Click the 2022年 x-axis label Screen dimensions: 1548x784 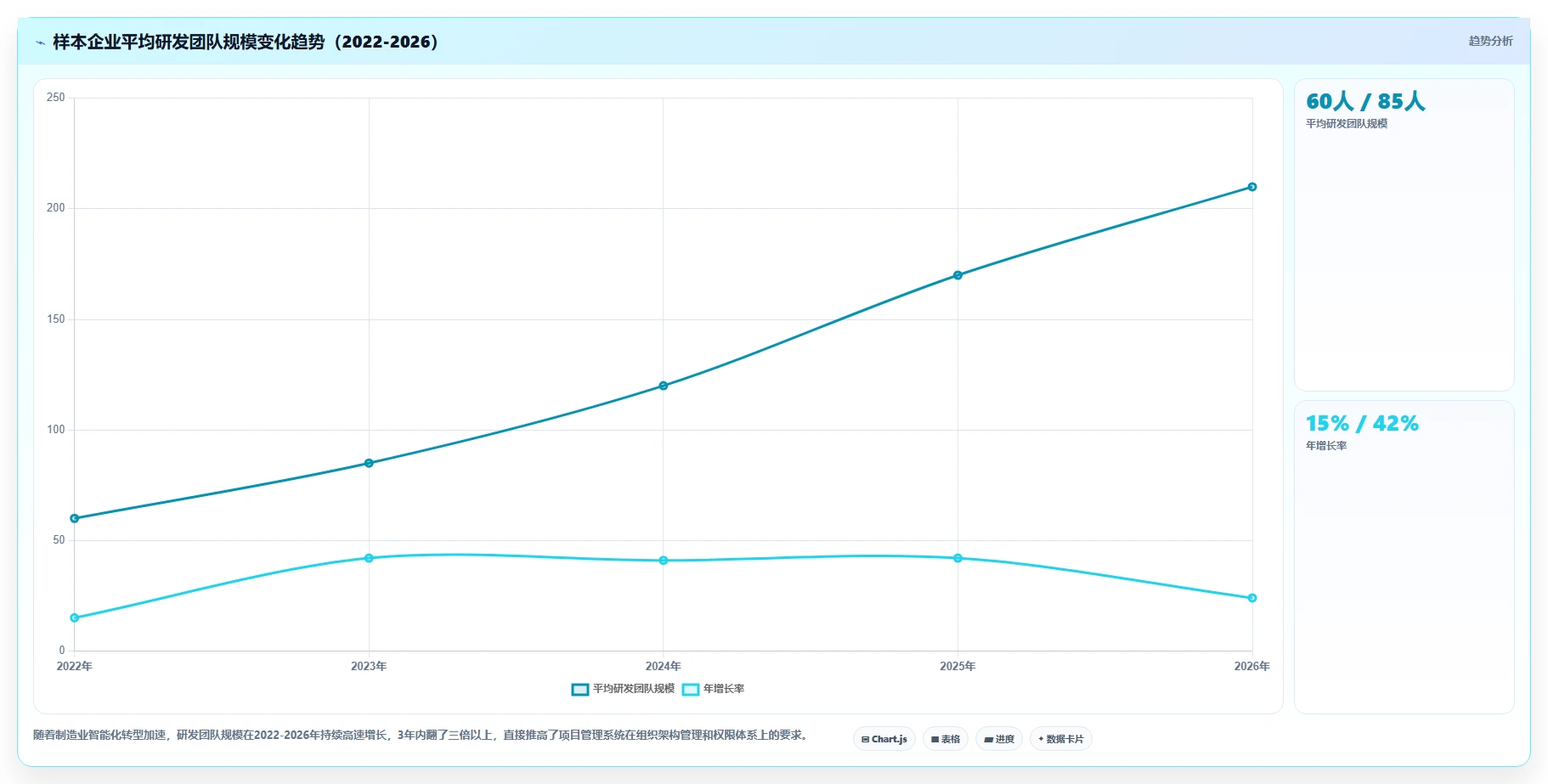pyautogui.click(x=75, y=666)
